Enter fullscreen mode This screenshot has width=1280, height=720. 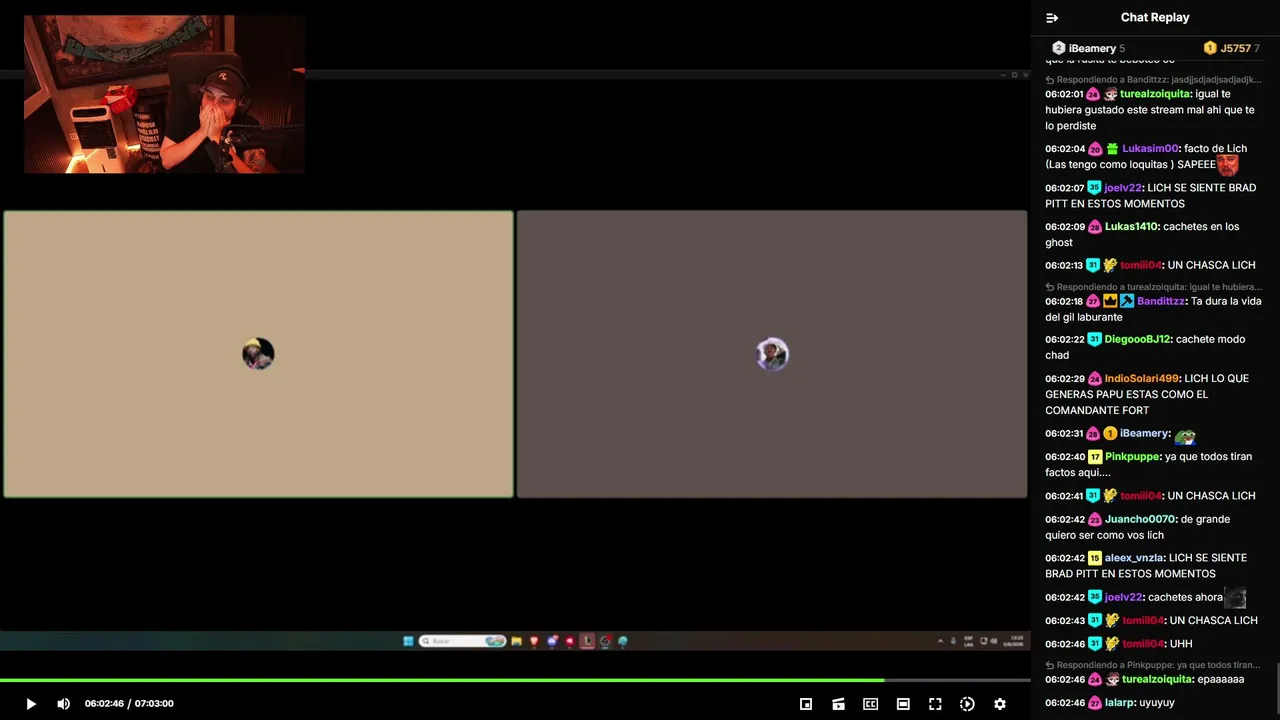click(x=935, y=704)
